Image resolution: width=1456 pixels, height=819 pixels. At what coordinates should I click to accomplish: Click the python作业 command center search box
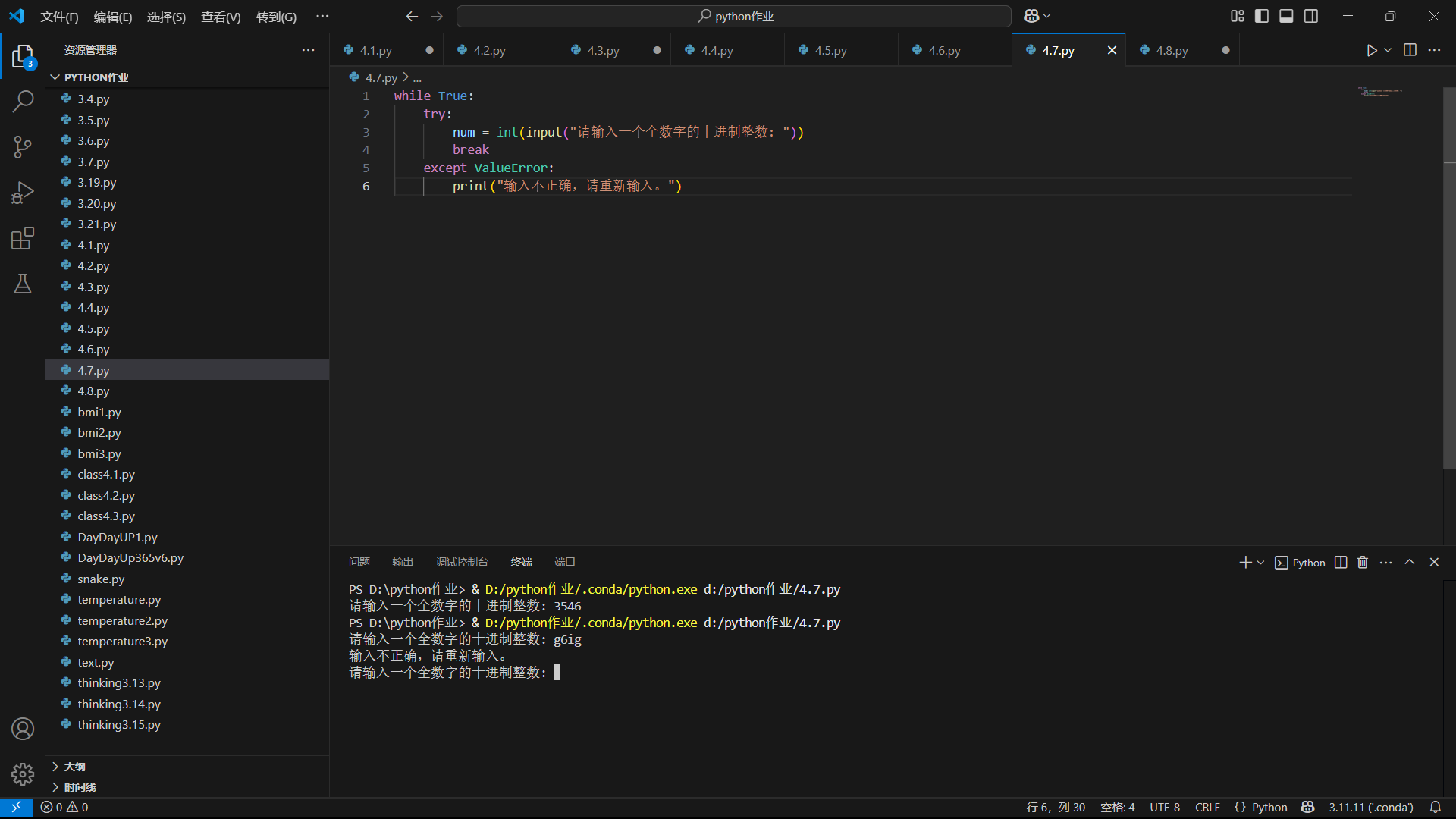(734, 16)
